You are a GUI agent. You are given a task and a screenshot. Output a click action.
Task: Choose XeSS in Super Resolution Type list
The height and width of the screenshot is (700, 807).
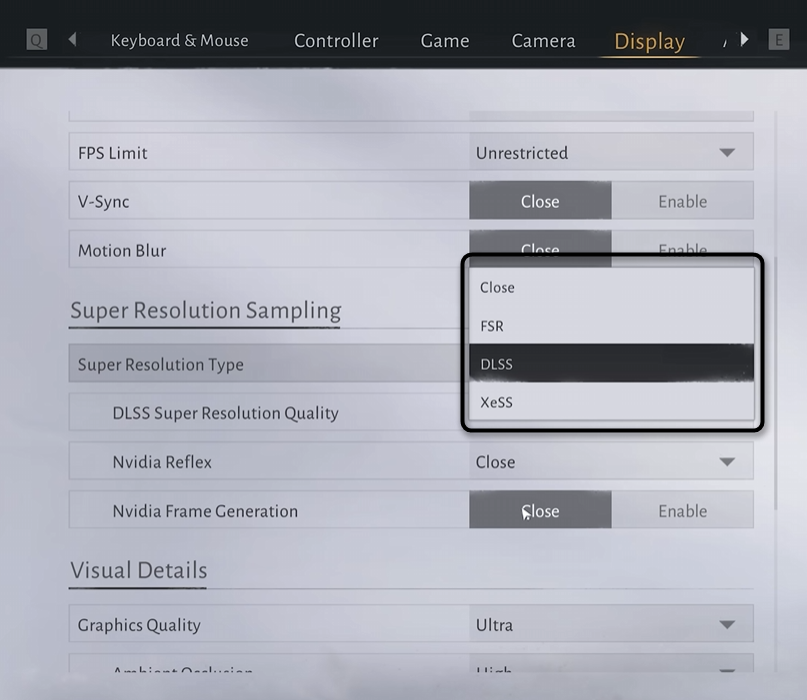click(x=611, y=402)
